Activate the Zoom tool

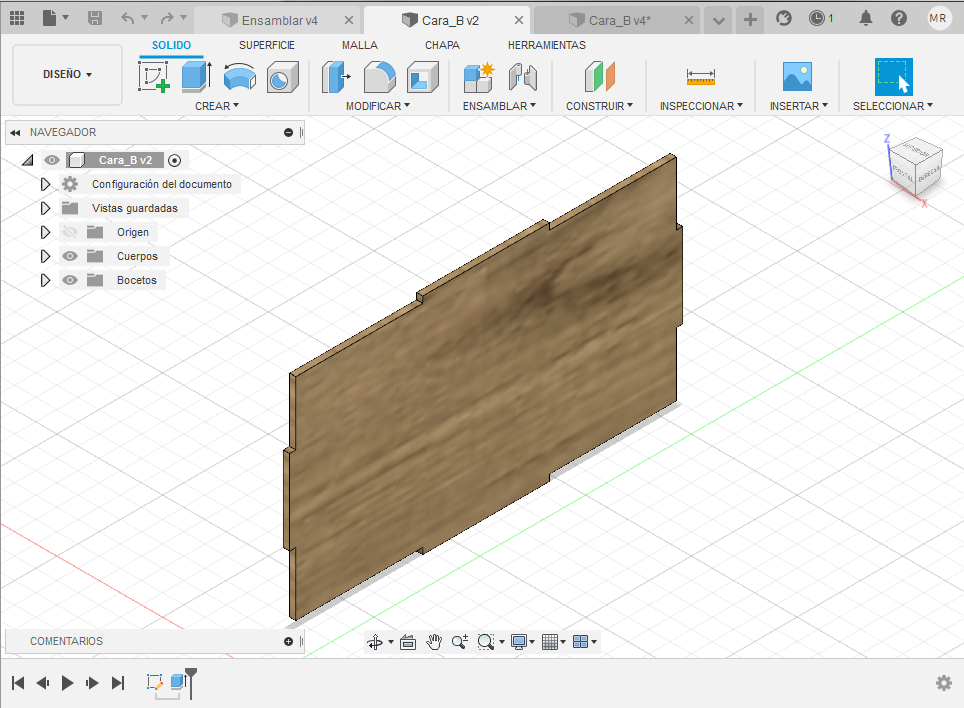(x=460, y=642)
